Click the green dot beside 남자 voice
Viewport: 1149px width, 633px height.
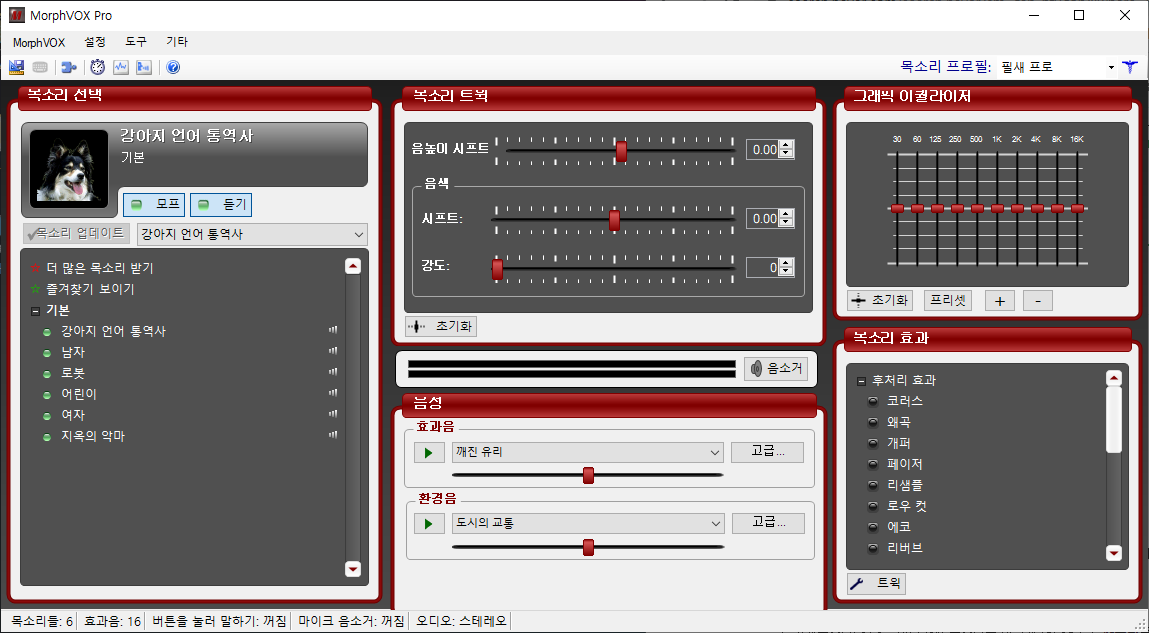click(x=47, y=353)
